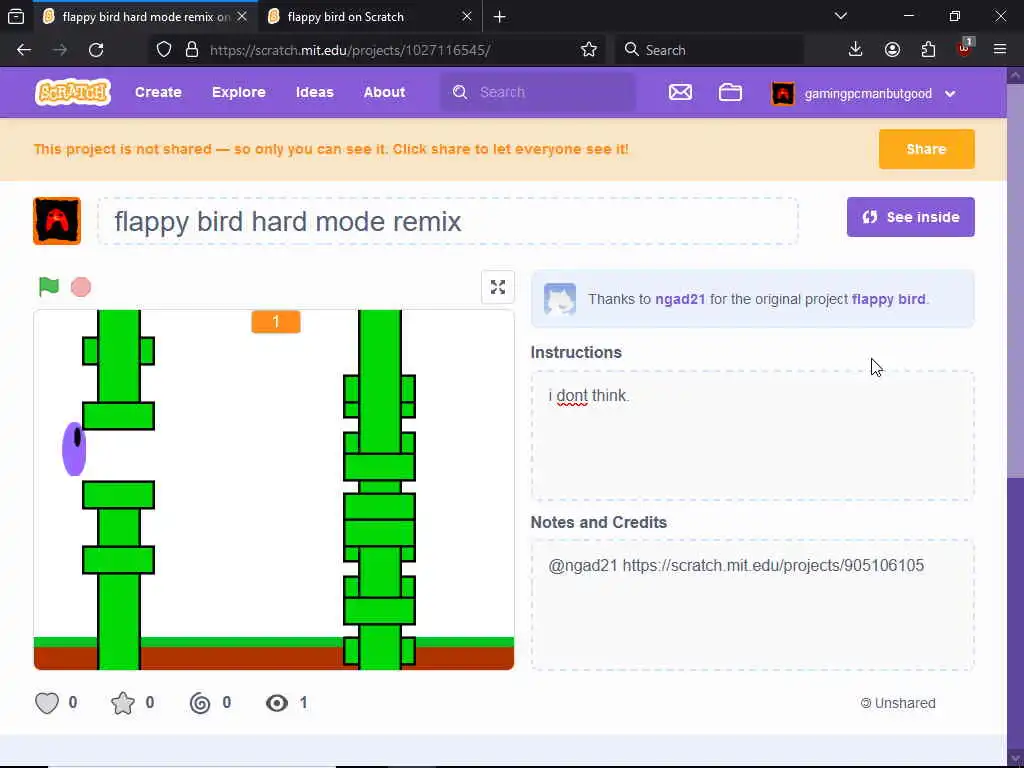Click the Scratch logo
Screen dimensions: 1024x768
pyautogui.click(x=73, y=92)
